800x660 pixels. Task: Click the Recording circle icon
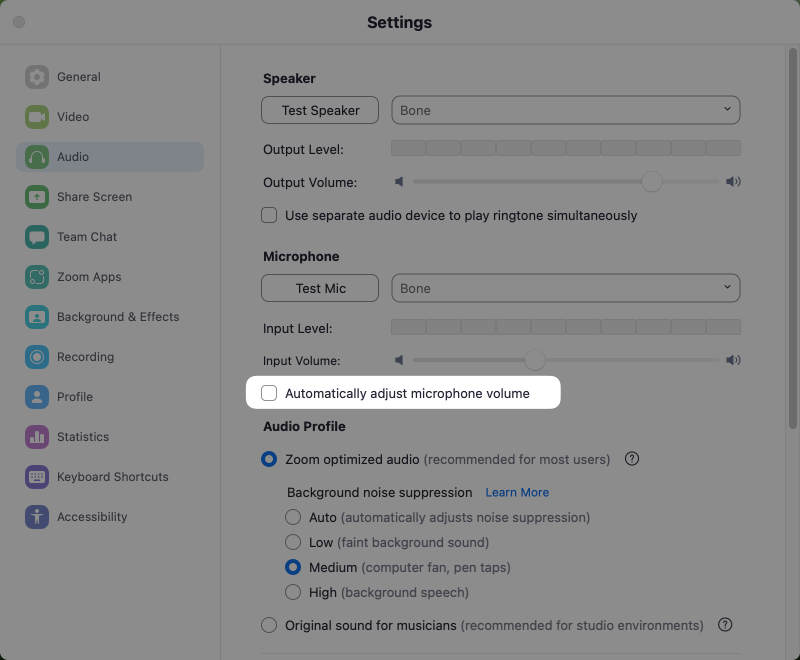point(37,357)
